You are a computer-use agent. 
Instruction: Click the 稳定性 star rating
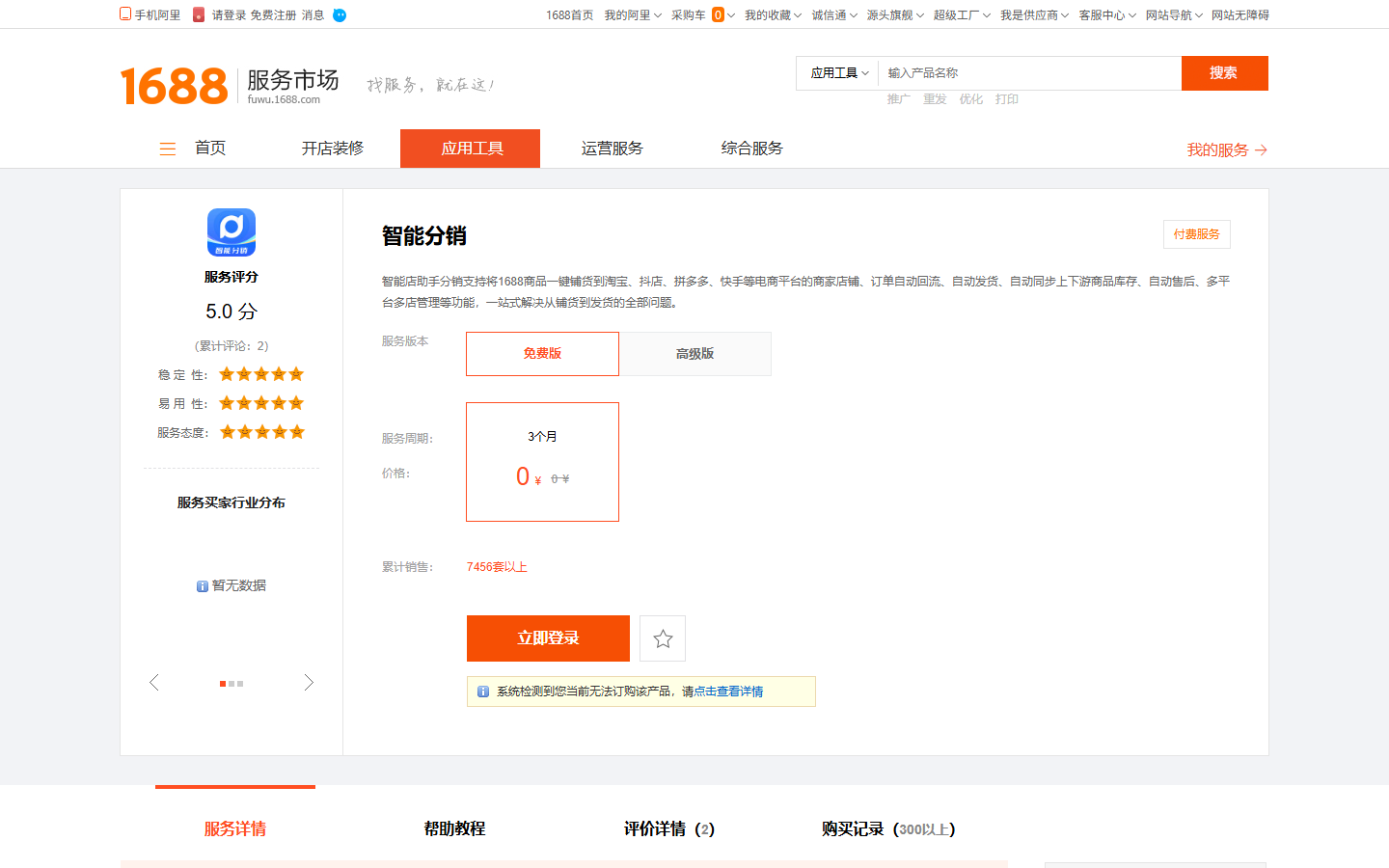tap(261, 374)
